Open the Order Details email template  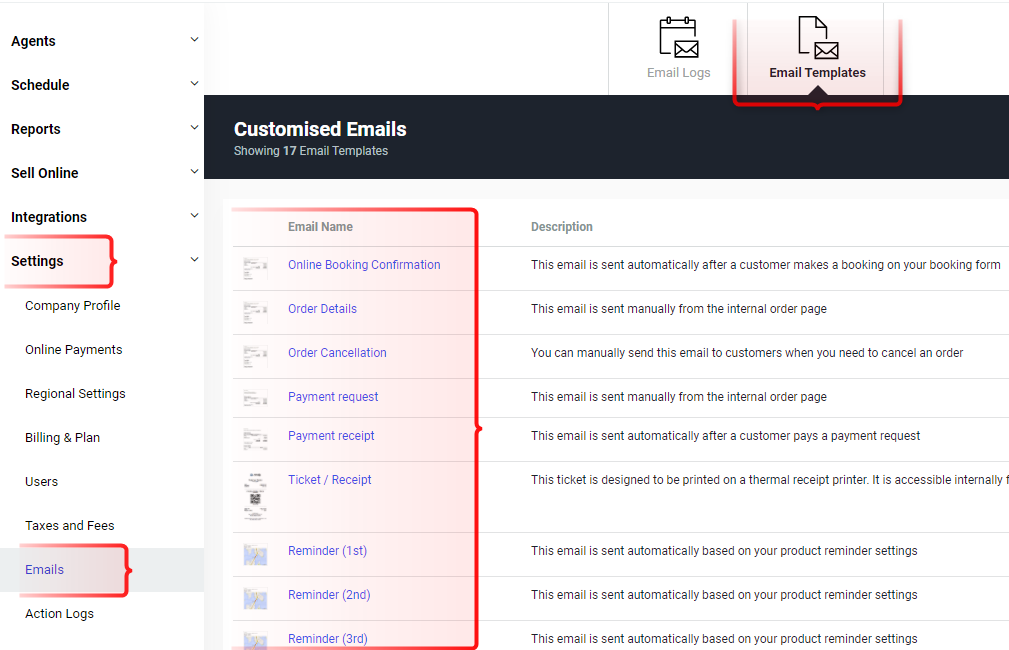point(322,309)
